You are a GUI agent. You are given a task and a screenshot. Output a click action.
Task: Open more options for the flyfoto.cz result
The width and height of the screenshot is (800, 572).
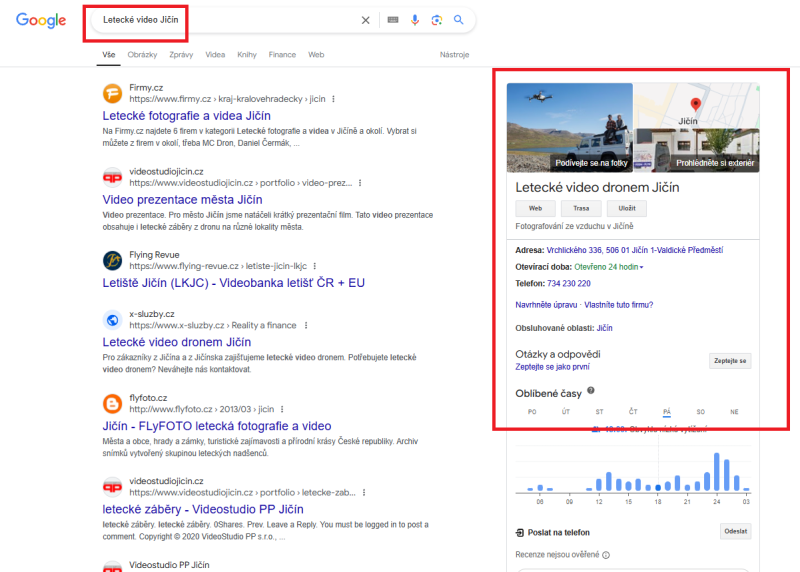pos(282,409)
